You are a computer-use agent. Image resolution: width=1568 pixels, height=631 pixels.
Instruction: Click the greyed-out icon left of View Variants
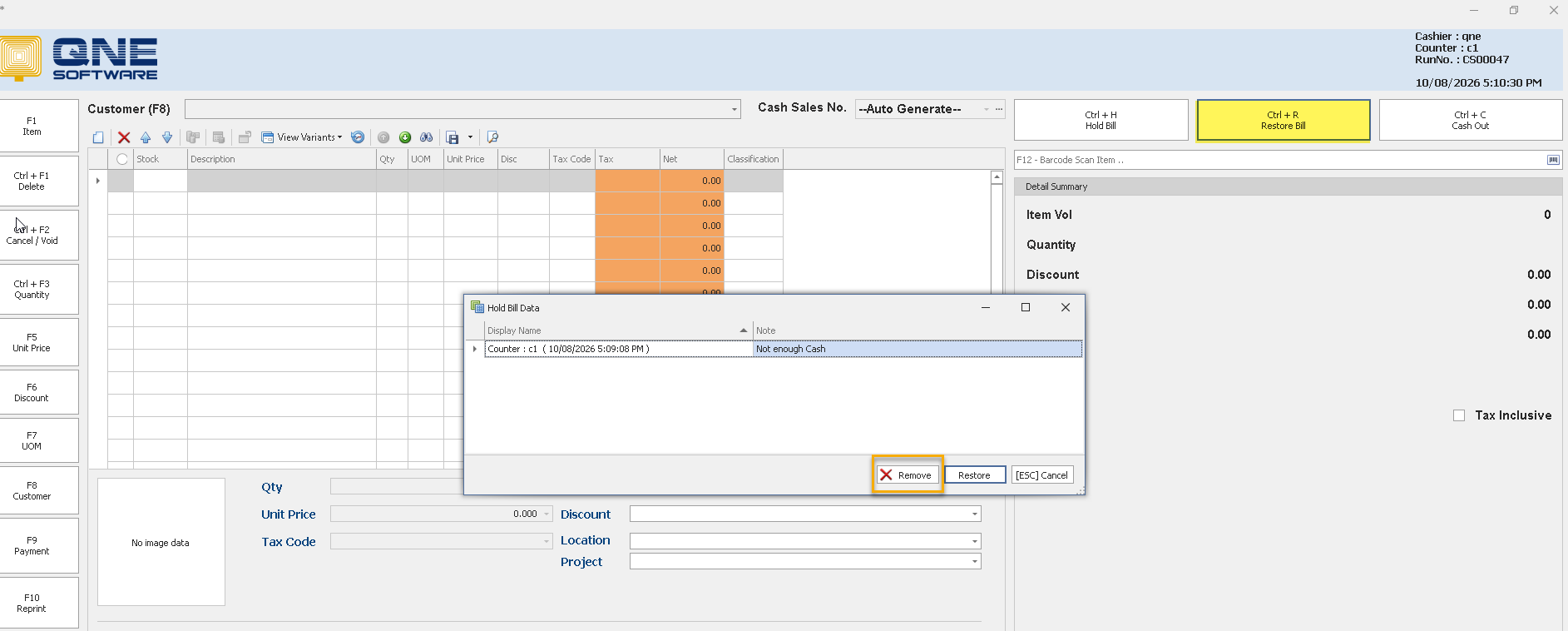(245, 137)
